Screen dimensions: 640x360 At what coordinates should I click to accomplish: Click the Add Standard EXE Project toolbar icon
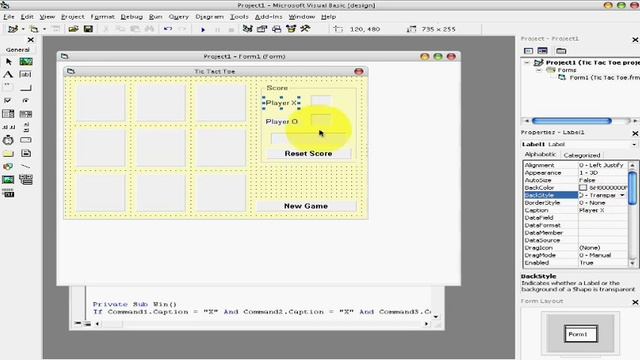pyautogui.click(x=13, y=29)
